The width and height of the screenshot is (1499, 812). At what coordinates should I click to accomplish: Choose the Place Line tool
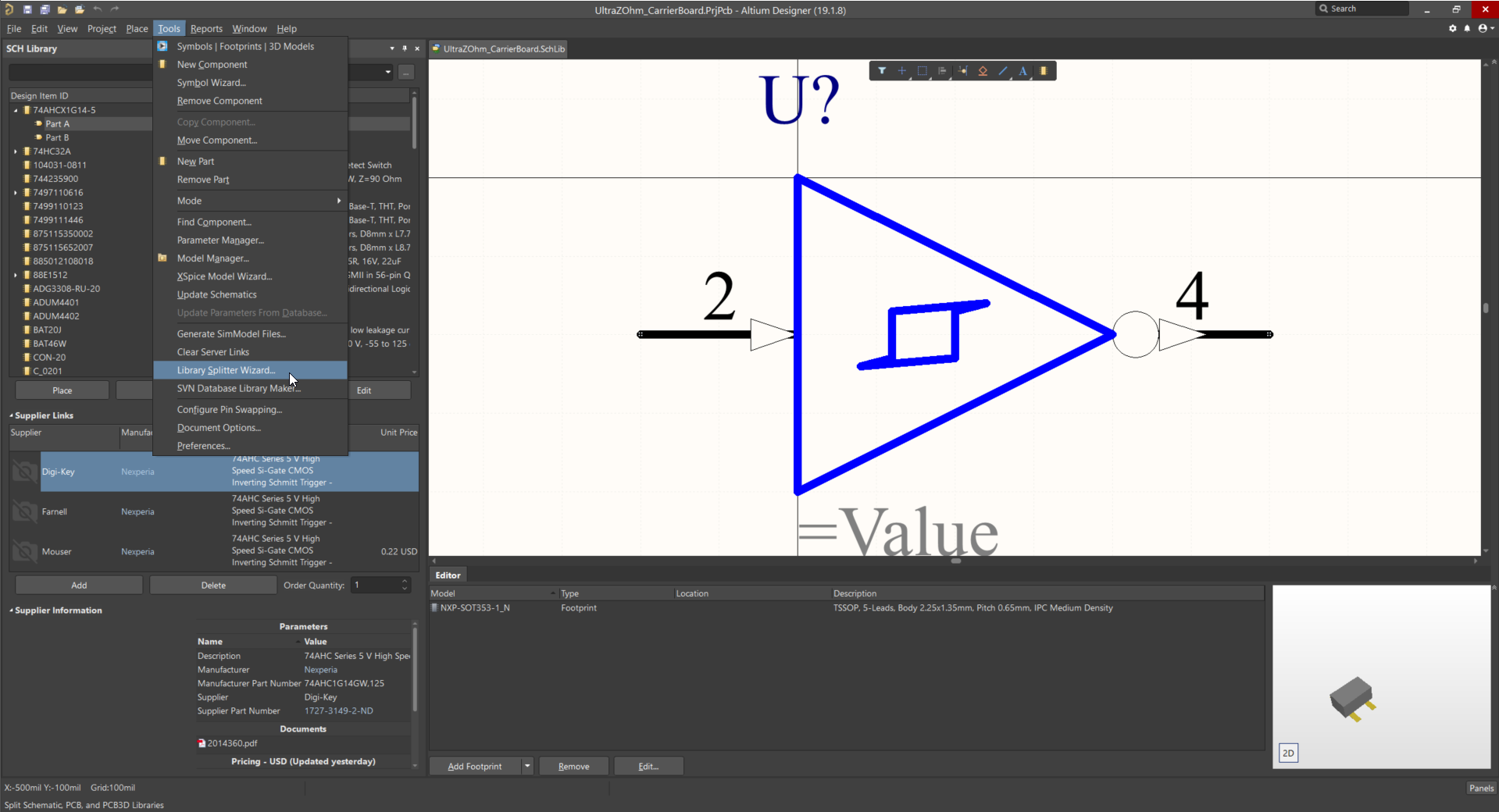click(x=1003, y=71)
